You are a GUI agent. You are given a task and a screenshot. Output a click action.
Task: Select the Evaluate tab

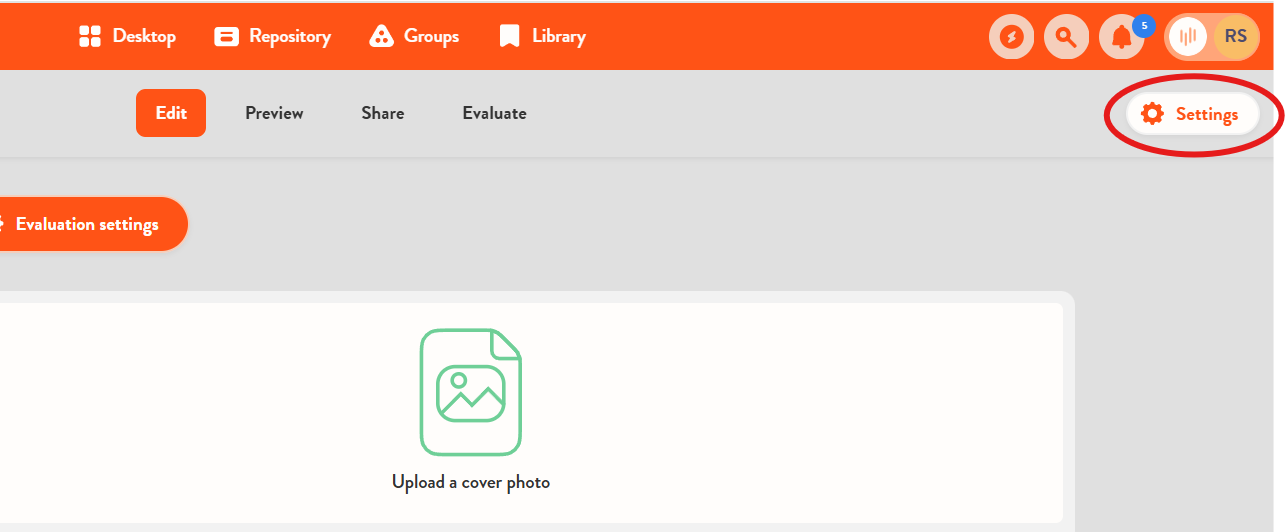pos(494,113)
